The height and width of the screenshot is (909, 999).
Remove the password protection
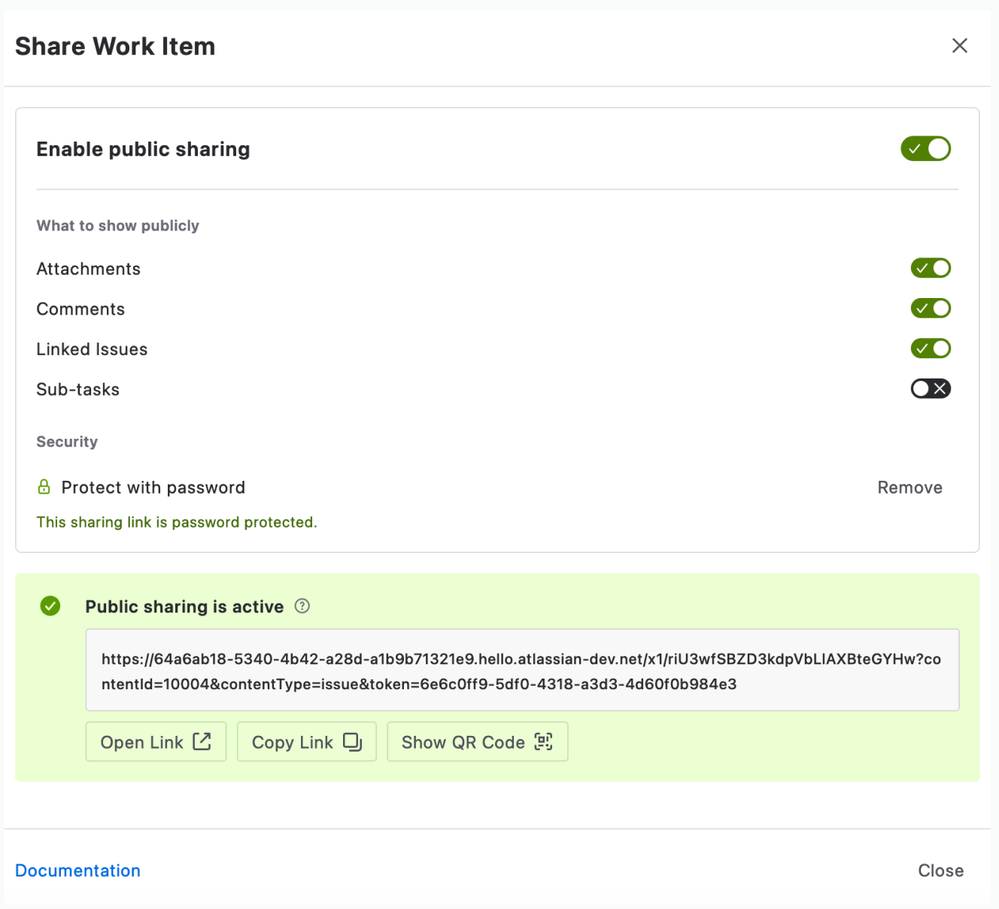(909, 487)
